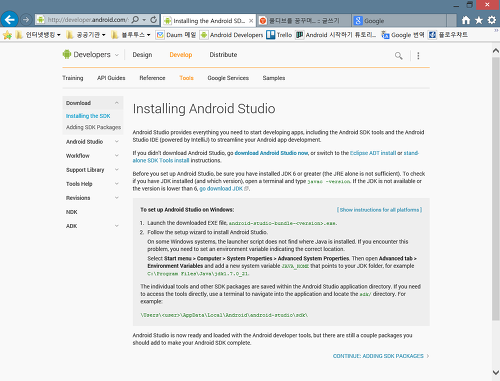Click the vertical scrollbar thumb
Image resolution: width=500 pixels, height=381 pixels.
pyautogui.click(x=496, y=189)
